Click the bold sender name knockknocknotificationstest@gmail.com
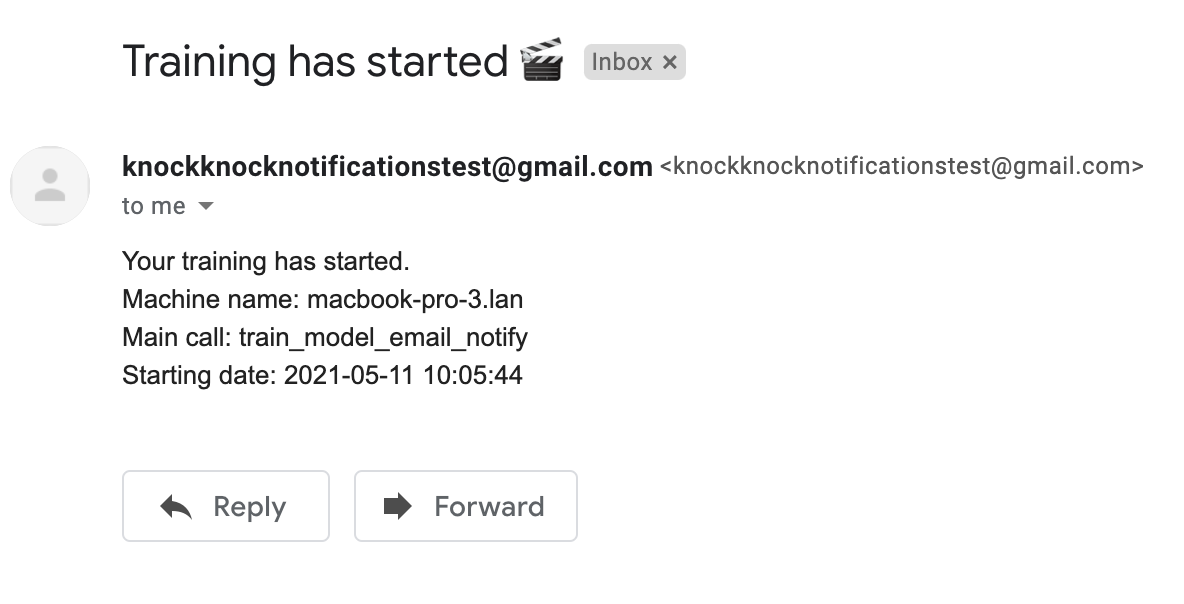 point(387,166)
